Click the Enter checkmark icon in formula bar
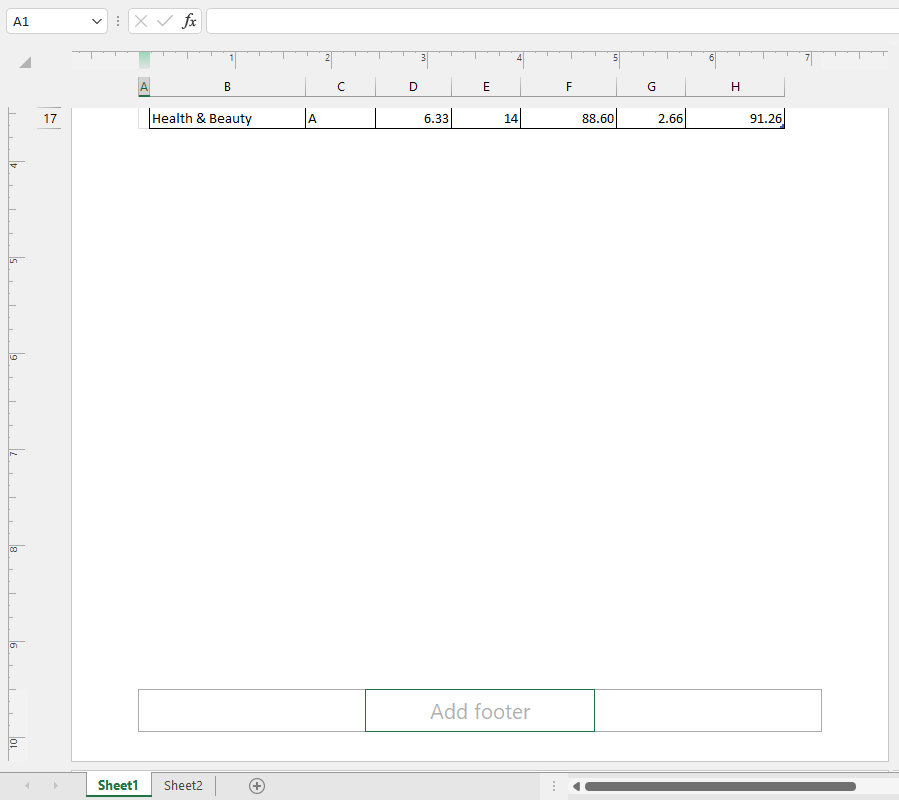This screenshot has height=800, width=899. point(163,20)
